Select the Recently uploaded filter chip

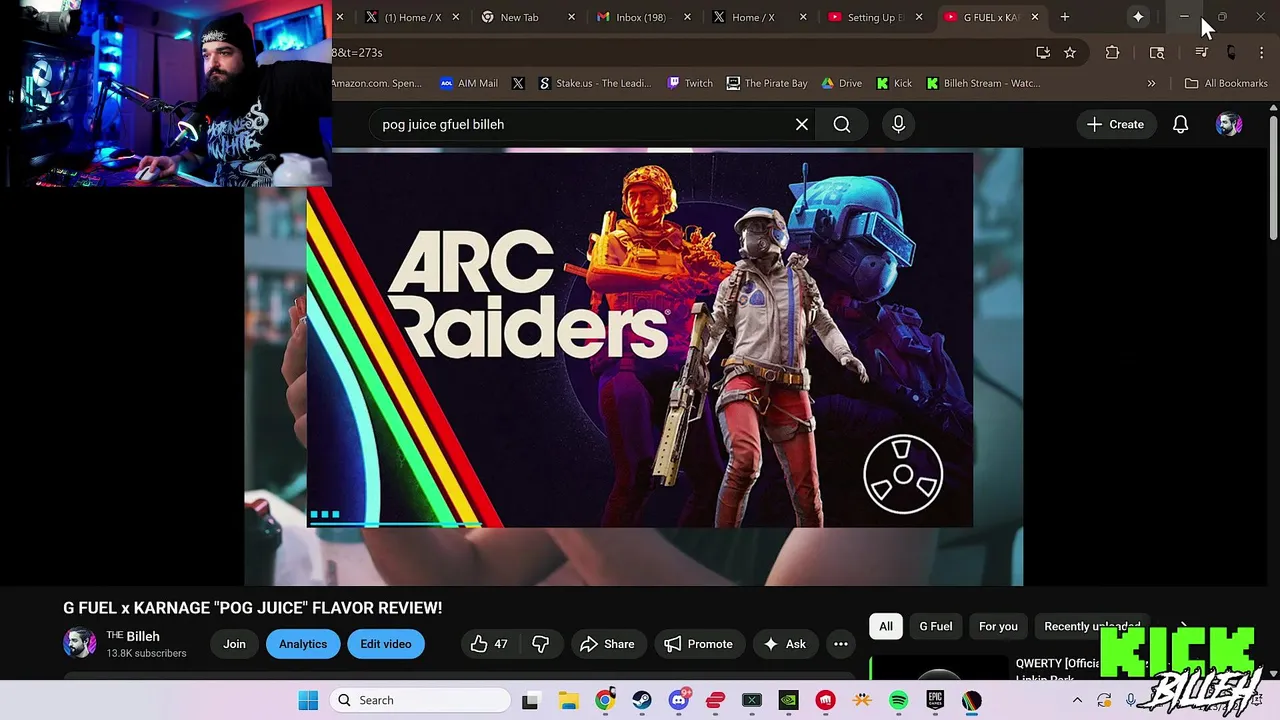coord(1092,626)
